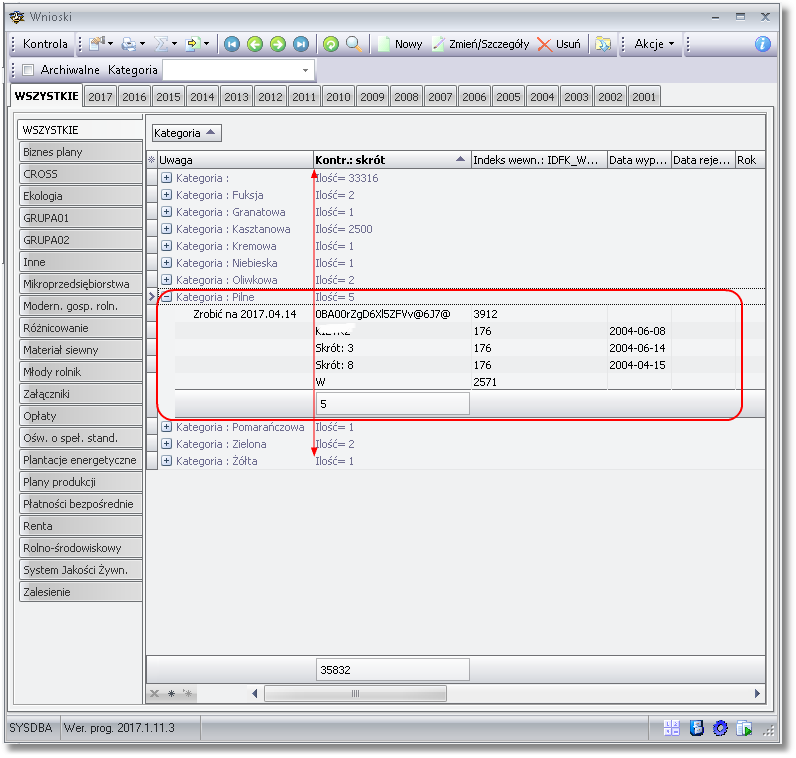Screen dimensions: 796x758
Task: Go to previous record with green left arrow
Action: click(x=255, y=45)
